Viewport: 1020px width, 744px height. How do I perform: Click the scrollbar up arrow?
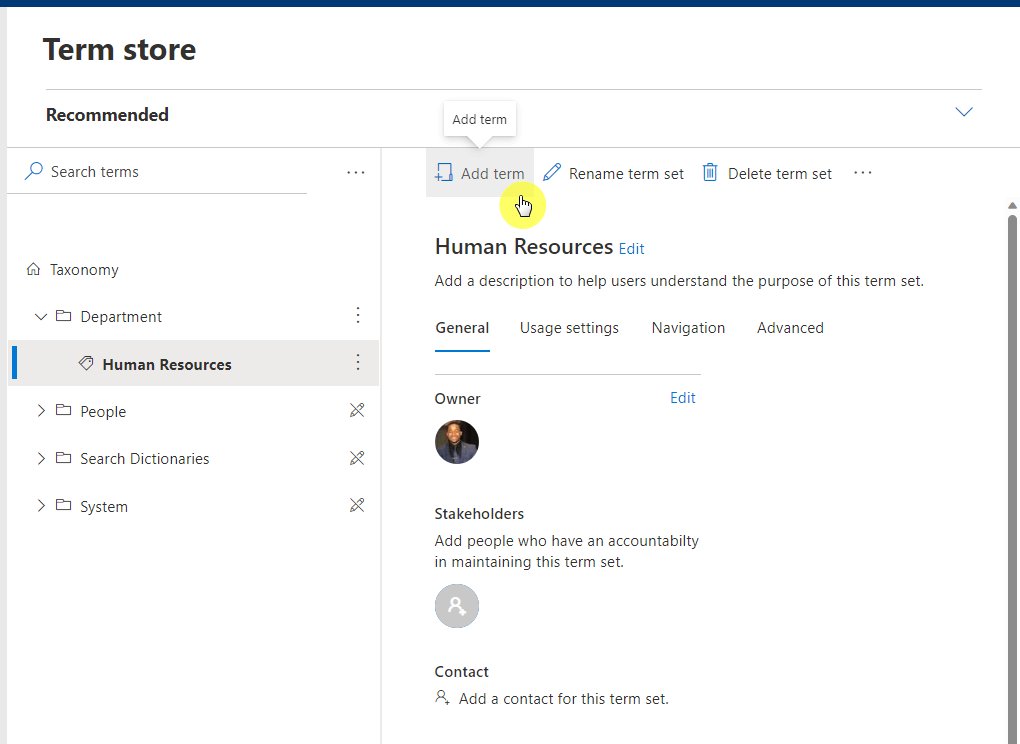coord(1012,206)
